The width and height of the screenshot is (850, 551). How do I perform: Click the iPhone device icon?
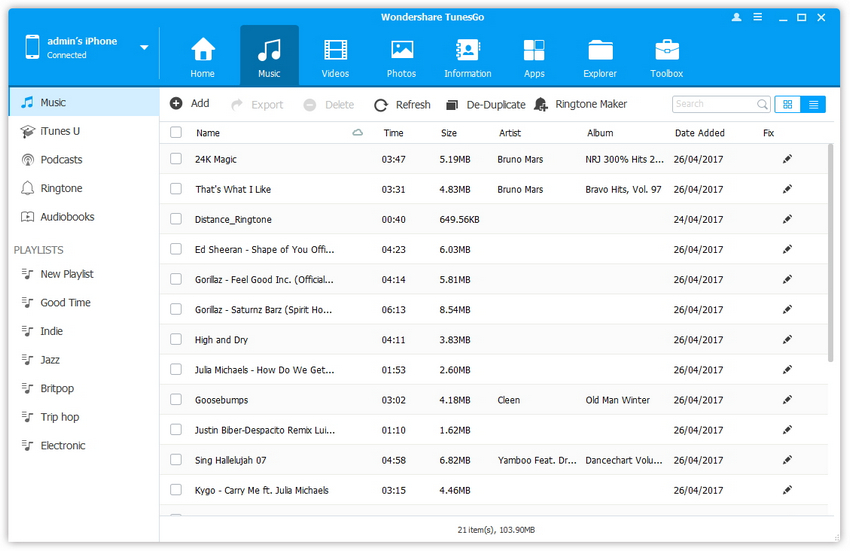pyautogui.click(x=33, y=47)
